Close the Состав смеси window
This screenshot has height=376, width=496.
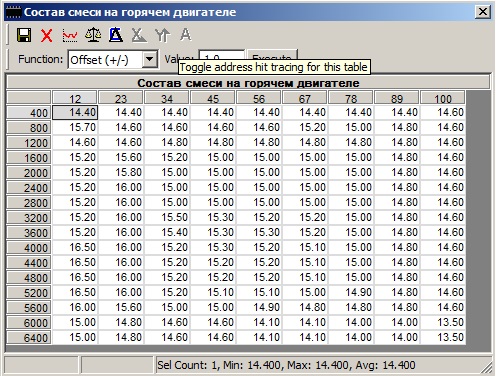tap(482, 12)
